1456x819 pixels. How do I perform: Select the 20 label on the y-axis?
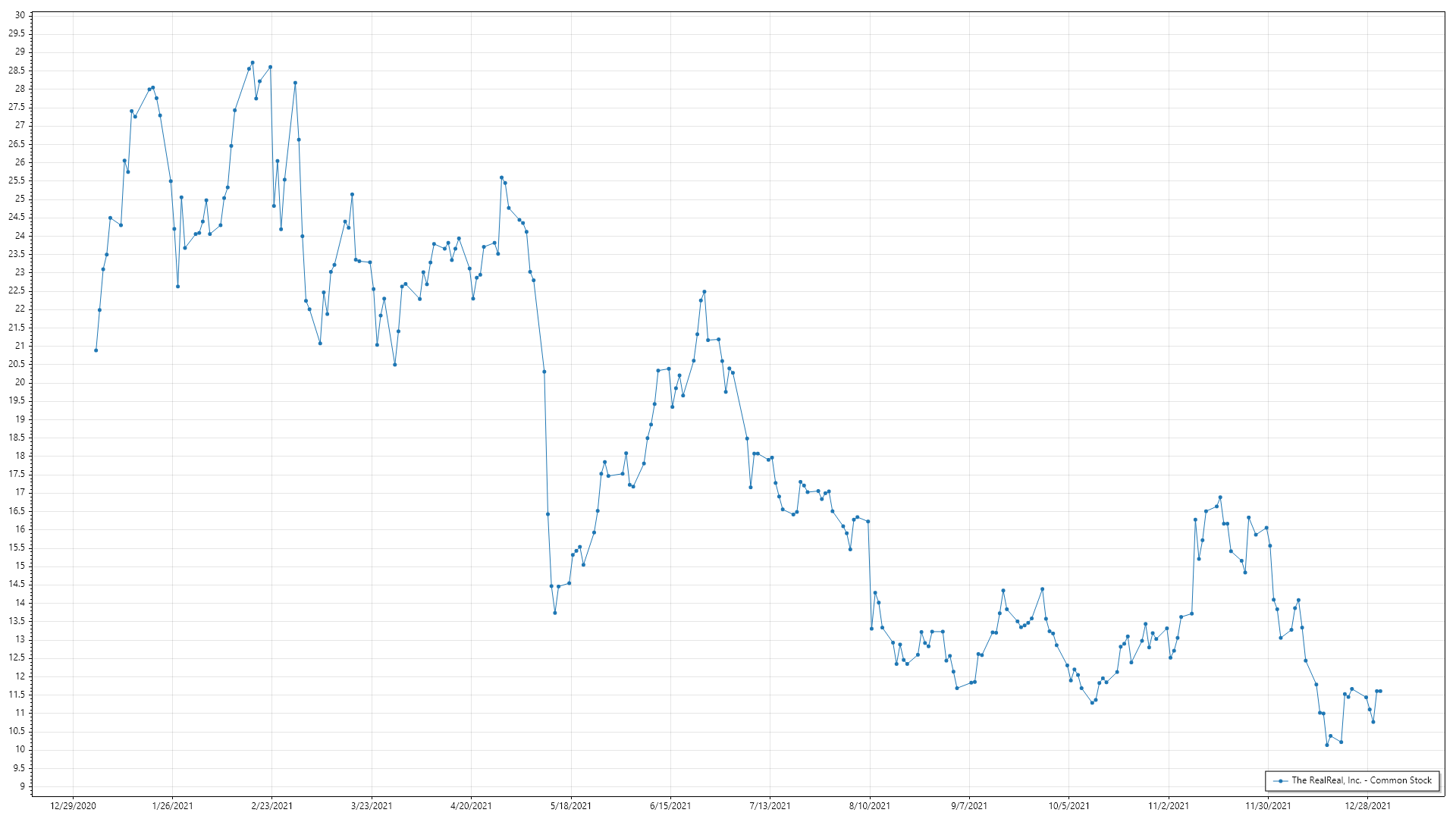pos(20,382)
